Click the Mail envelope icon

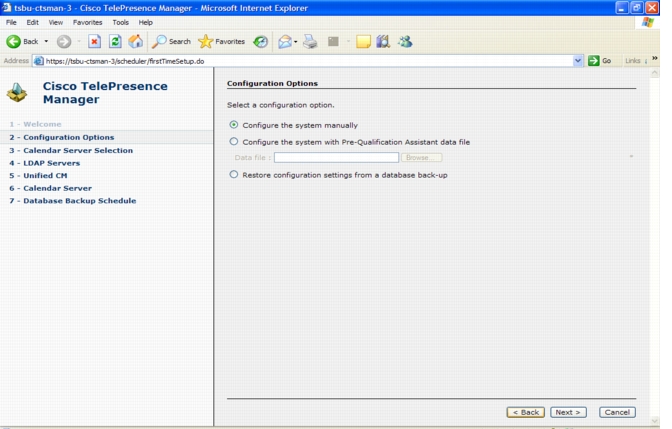285,42
